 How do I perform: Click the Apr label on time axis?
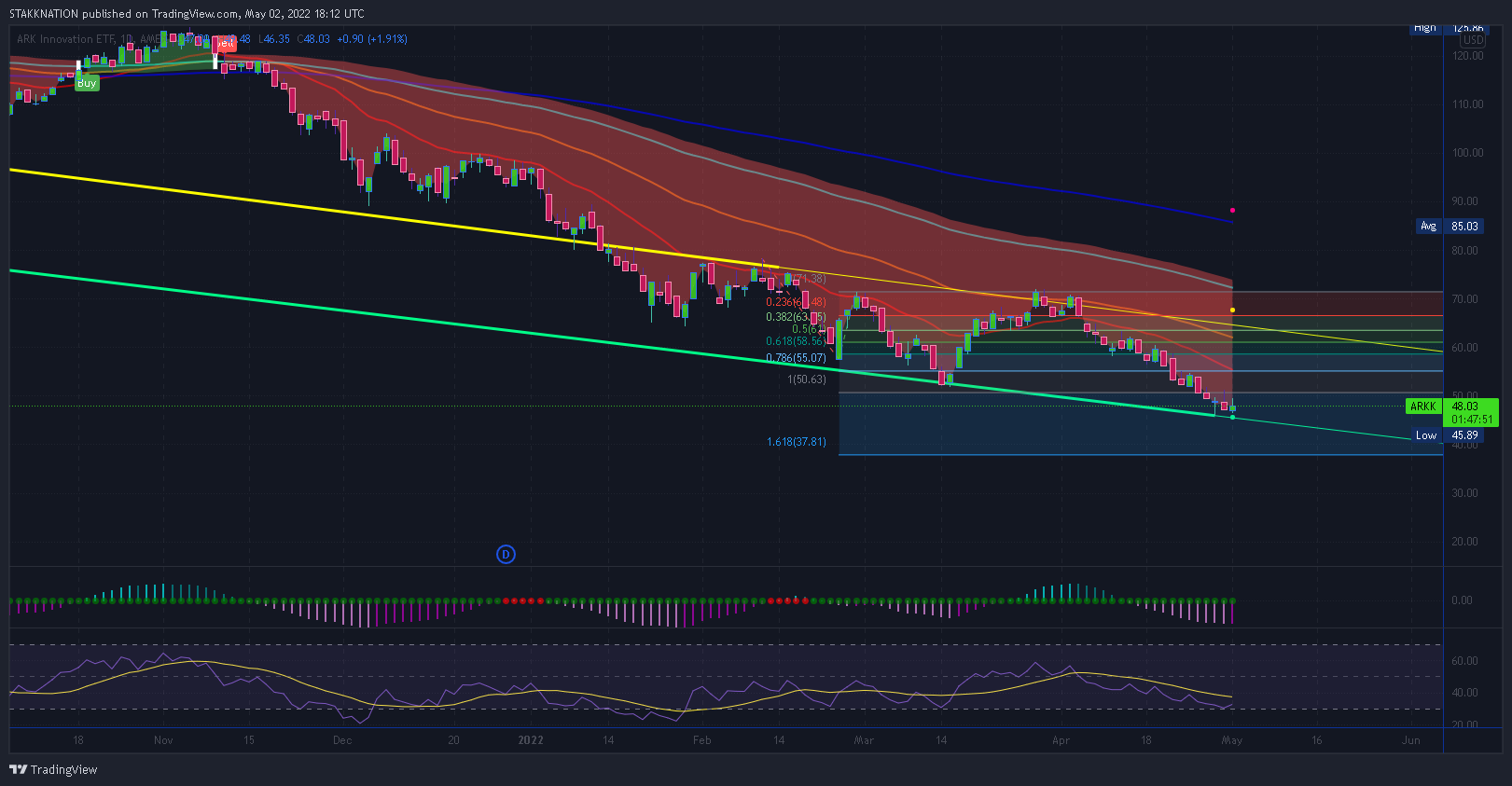pyautogui.click(x=1061, y=740)
